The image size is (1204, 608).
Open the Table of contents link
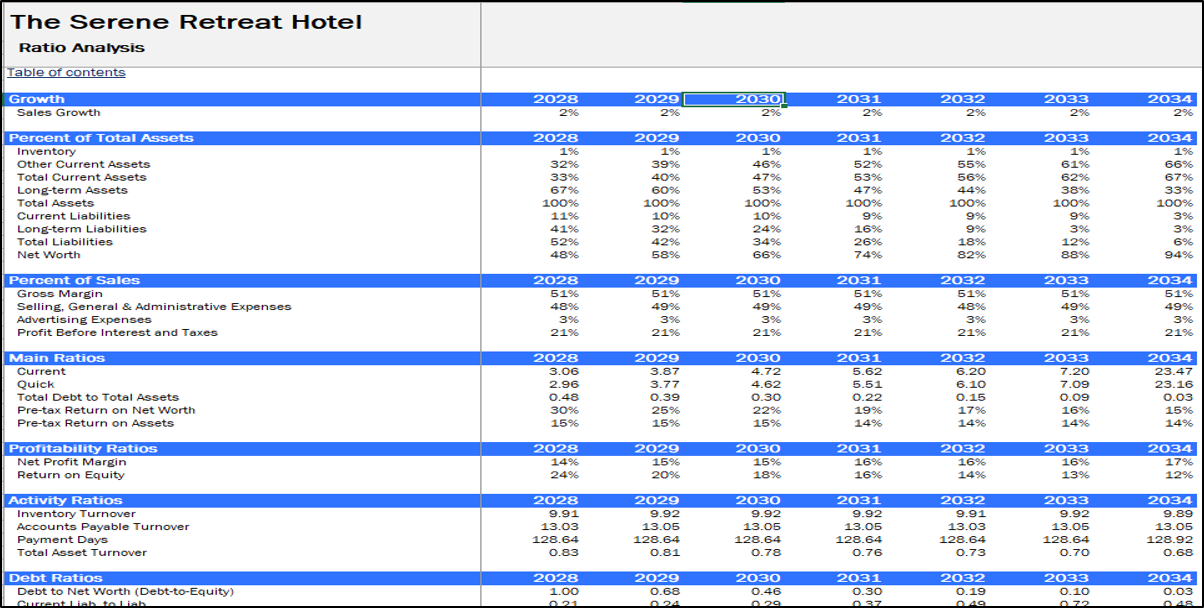click(66, 72)
